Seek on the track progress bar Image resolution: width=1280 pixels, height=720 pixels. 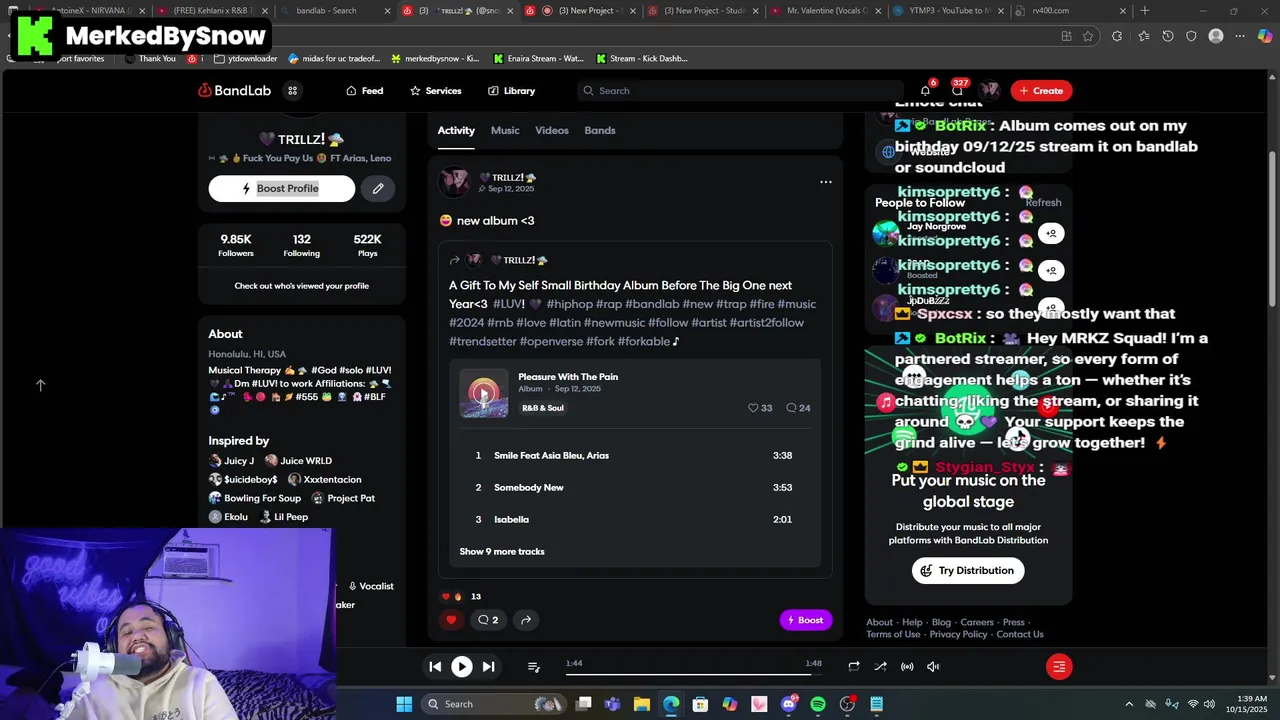coord(694,674)
